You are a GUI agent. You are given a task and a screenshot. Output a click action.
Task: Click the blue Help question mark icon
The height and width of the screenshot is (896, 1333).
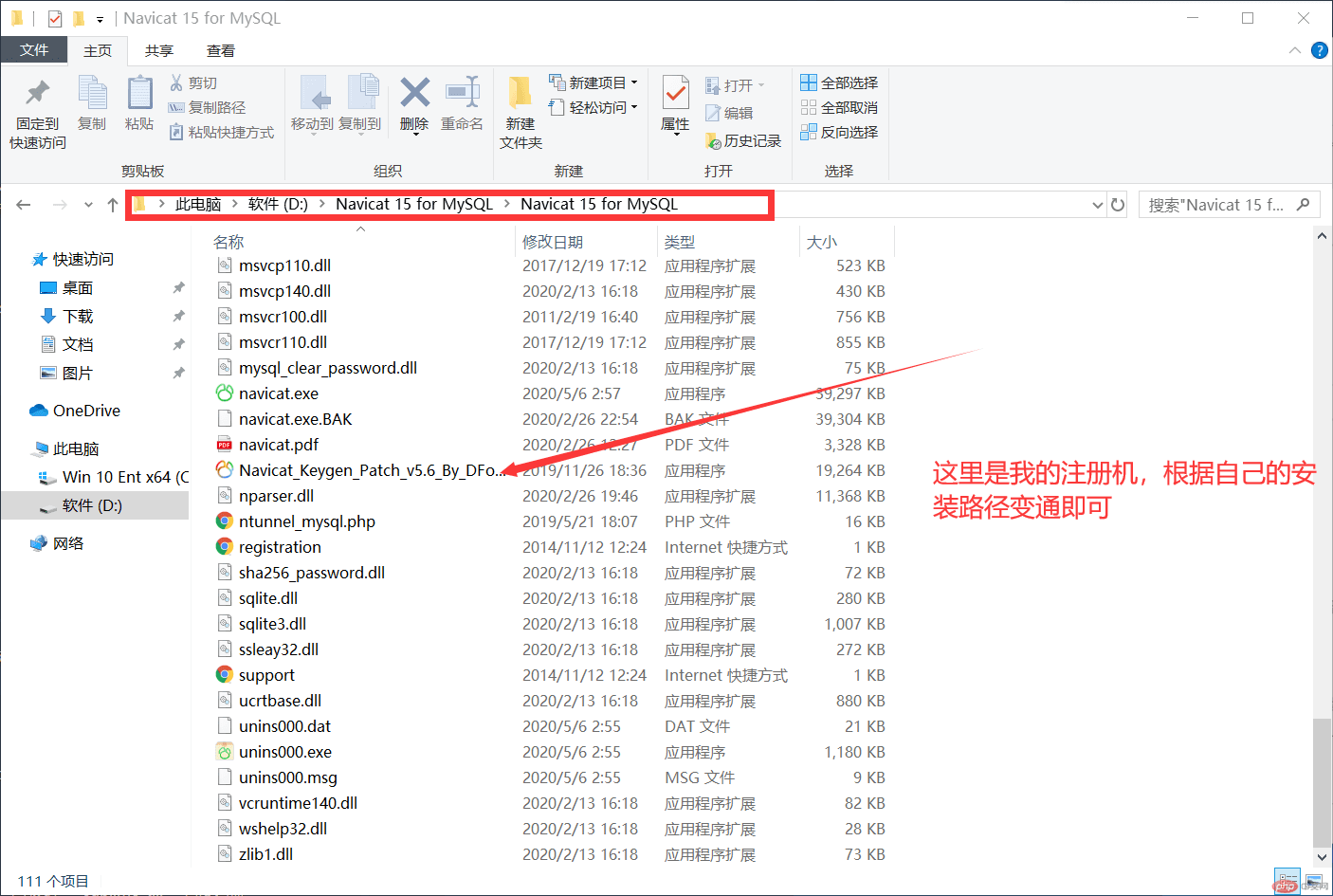click(x=1319, y=50)
